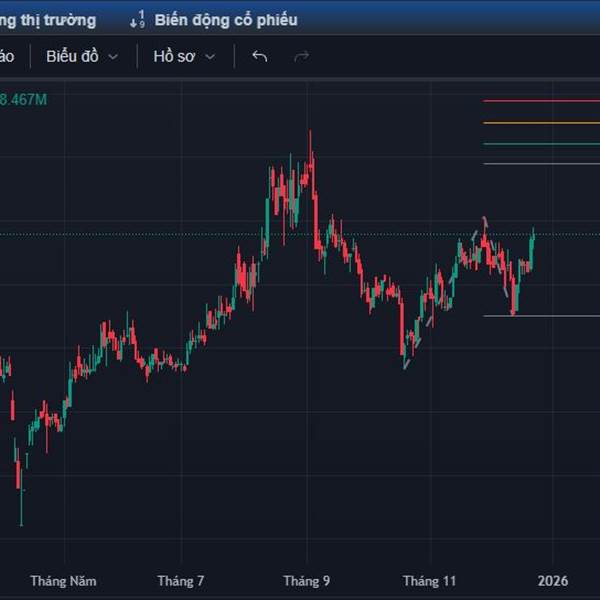
Task: Expand the Hồ sơ dropdown menu
Action: 184,57
